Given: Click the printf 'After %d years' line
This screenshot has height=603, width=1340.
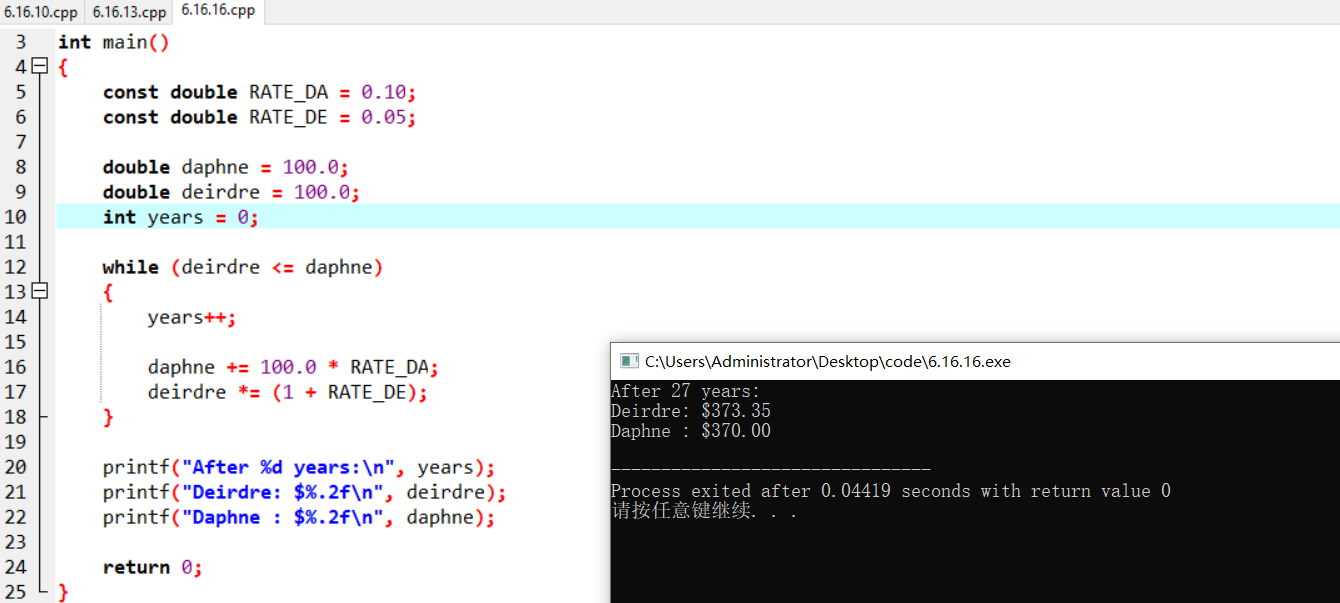Looking at the screenshot, I should coord(299,467).
